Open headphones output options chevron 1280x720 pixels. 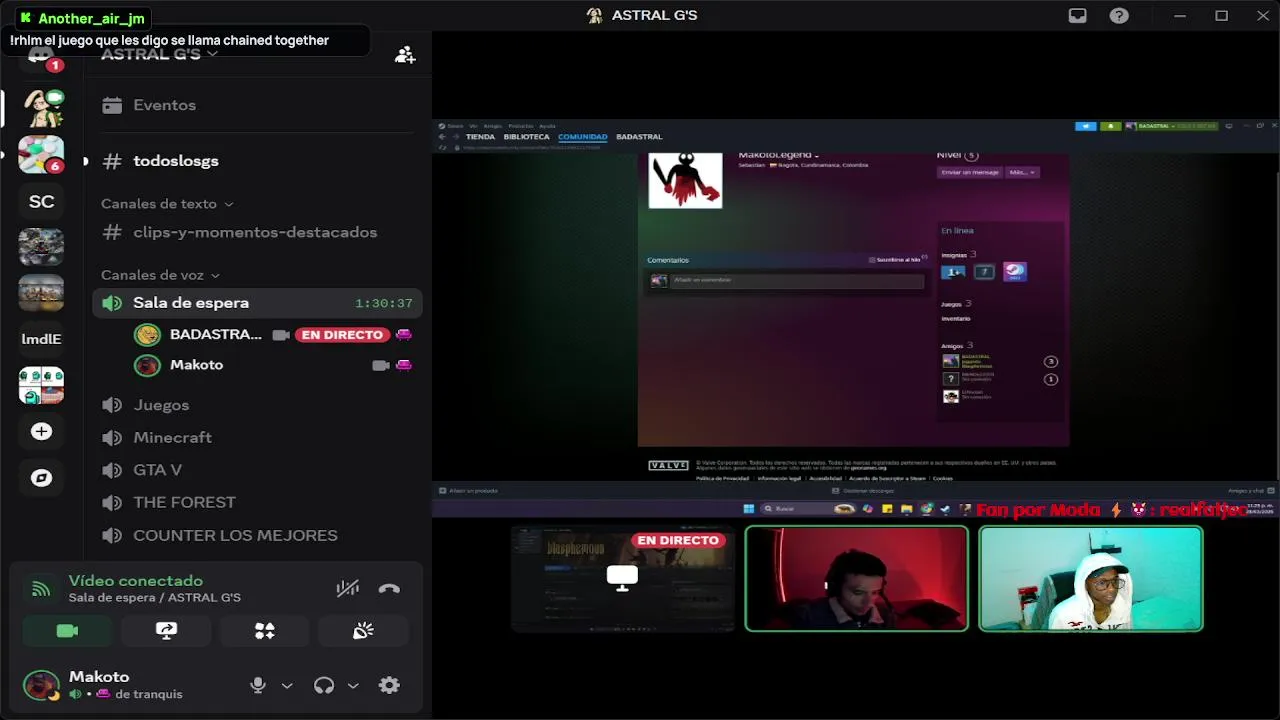click(x=353, y=686)
